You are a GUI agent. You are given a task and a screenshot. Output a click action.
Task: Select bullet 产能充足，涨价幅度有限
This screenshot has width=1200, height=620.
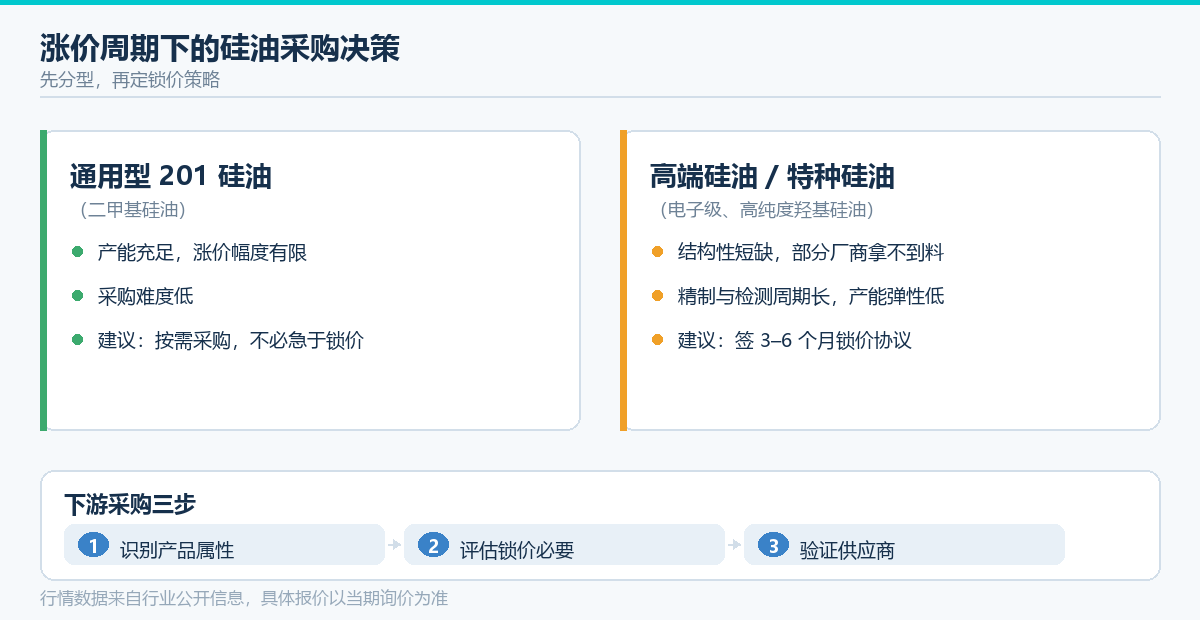tap(202, 252)
